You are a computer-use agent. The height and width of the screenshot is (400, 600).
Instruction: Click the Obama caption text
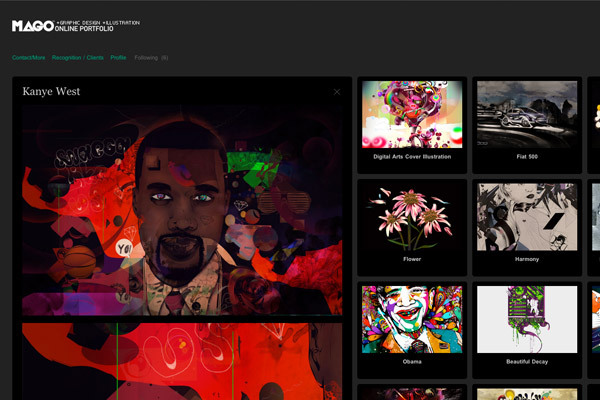(412, 362)
